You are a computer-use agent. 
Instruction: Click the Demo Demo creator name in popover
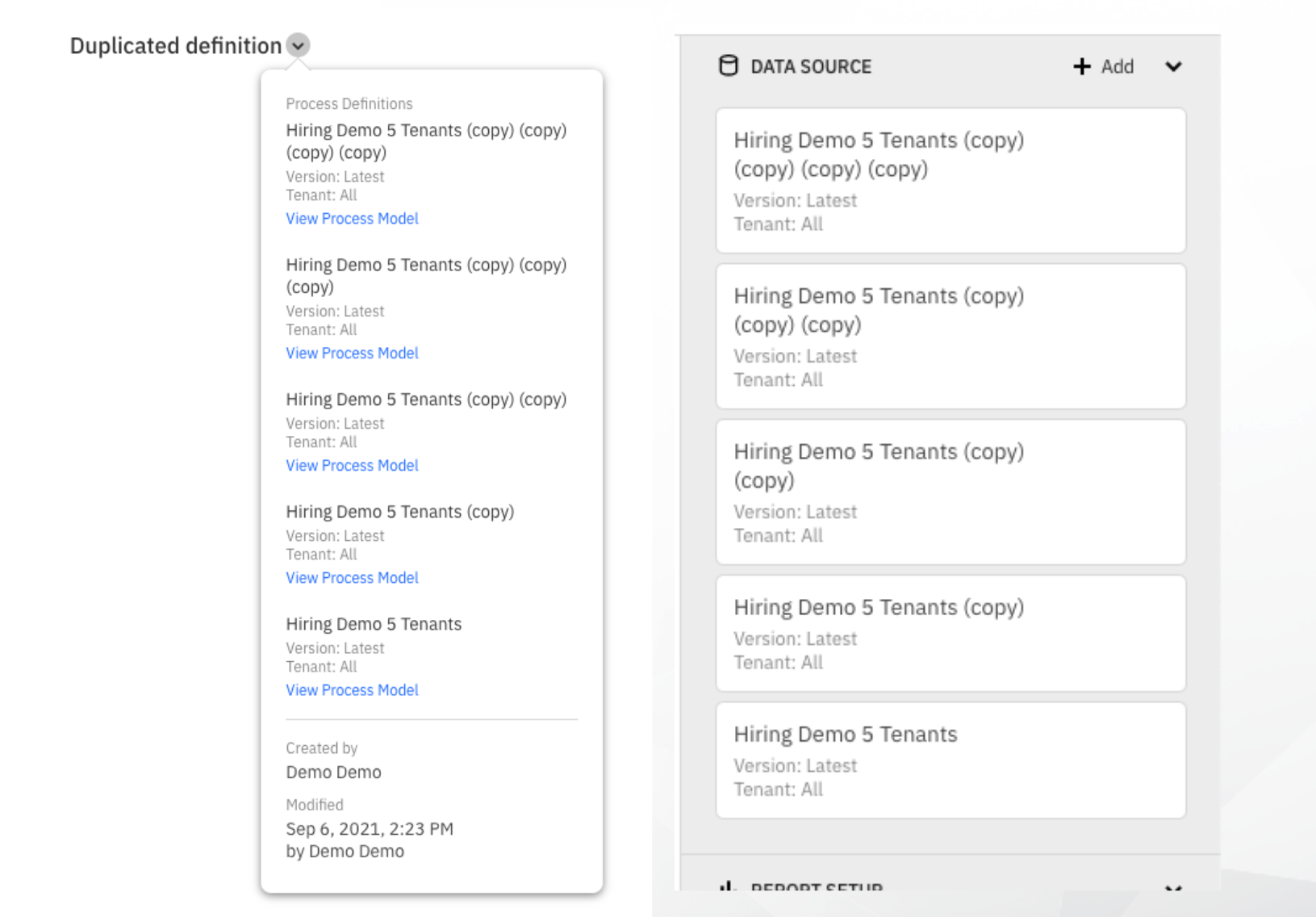333,773
